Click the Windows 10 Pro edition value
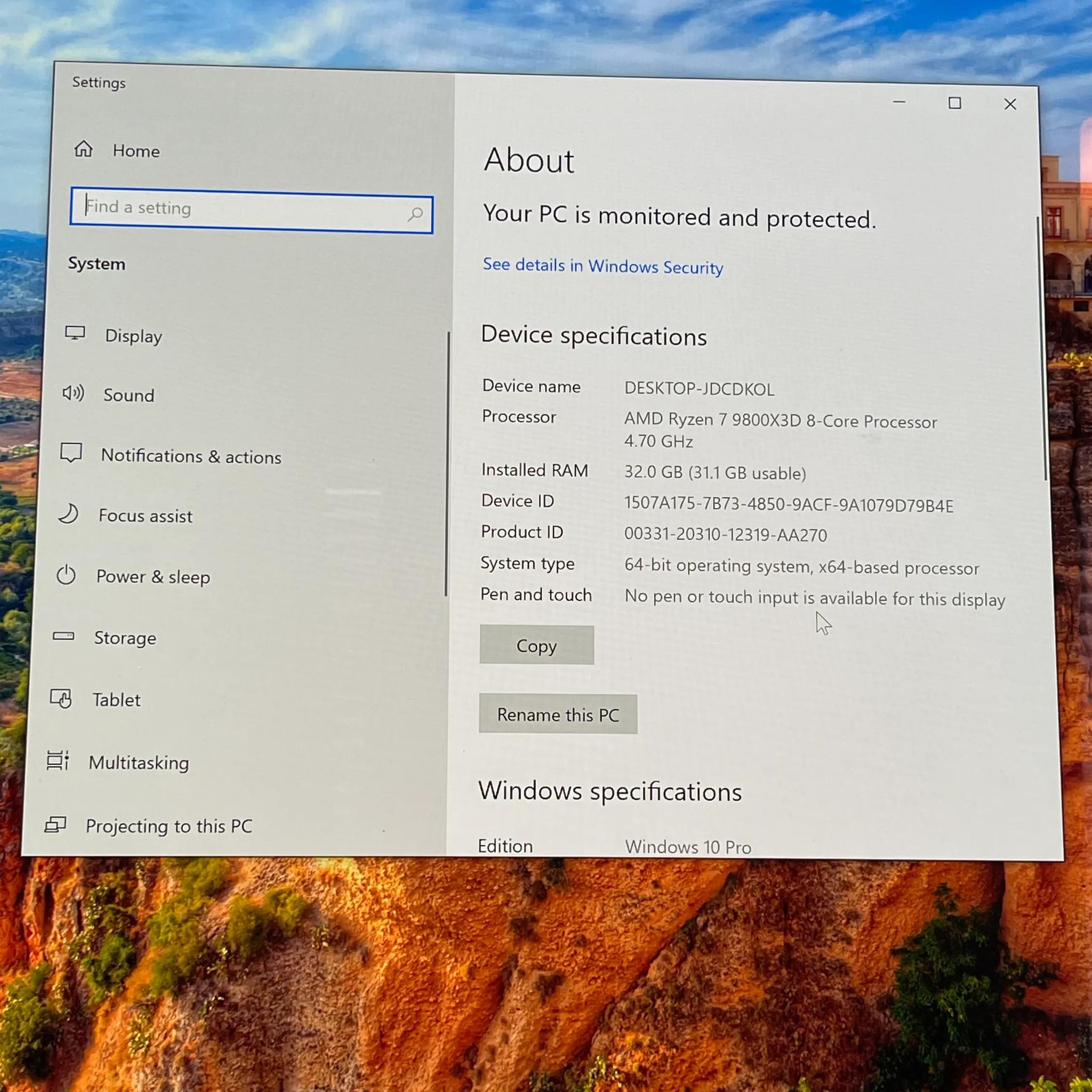1092x1092 pixels. (x=688, y=847)
